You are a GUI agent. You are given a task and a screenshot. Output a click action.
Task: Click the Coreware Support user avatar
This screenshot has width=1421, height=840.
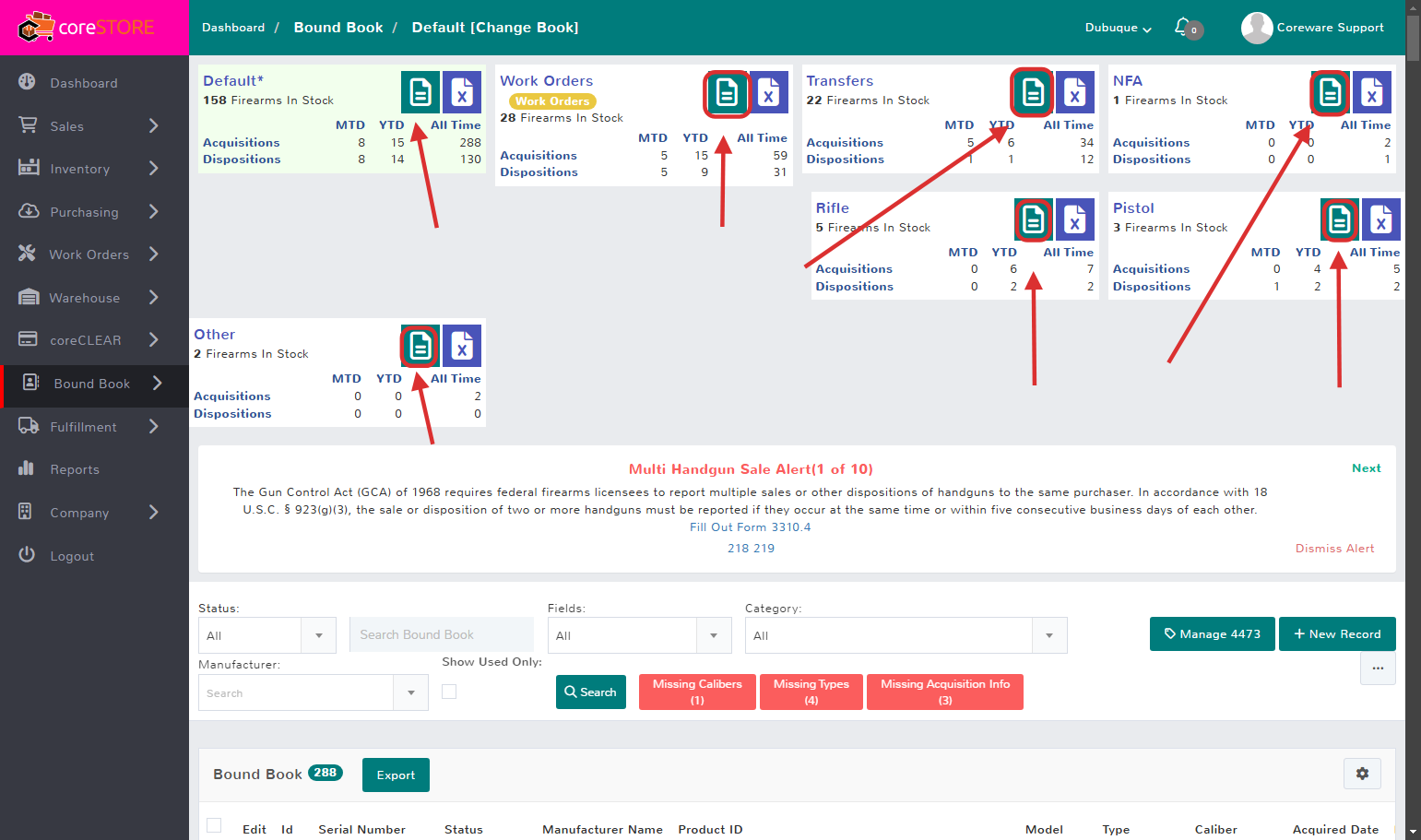click(1257, 28)
